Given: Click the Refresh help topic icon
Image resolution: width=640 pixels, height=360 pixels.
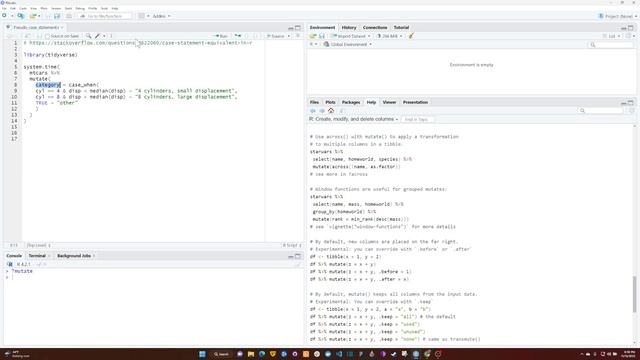Looking at the screenshot, I should pyautogui.click(x=632, y=111).
